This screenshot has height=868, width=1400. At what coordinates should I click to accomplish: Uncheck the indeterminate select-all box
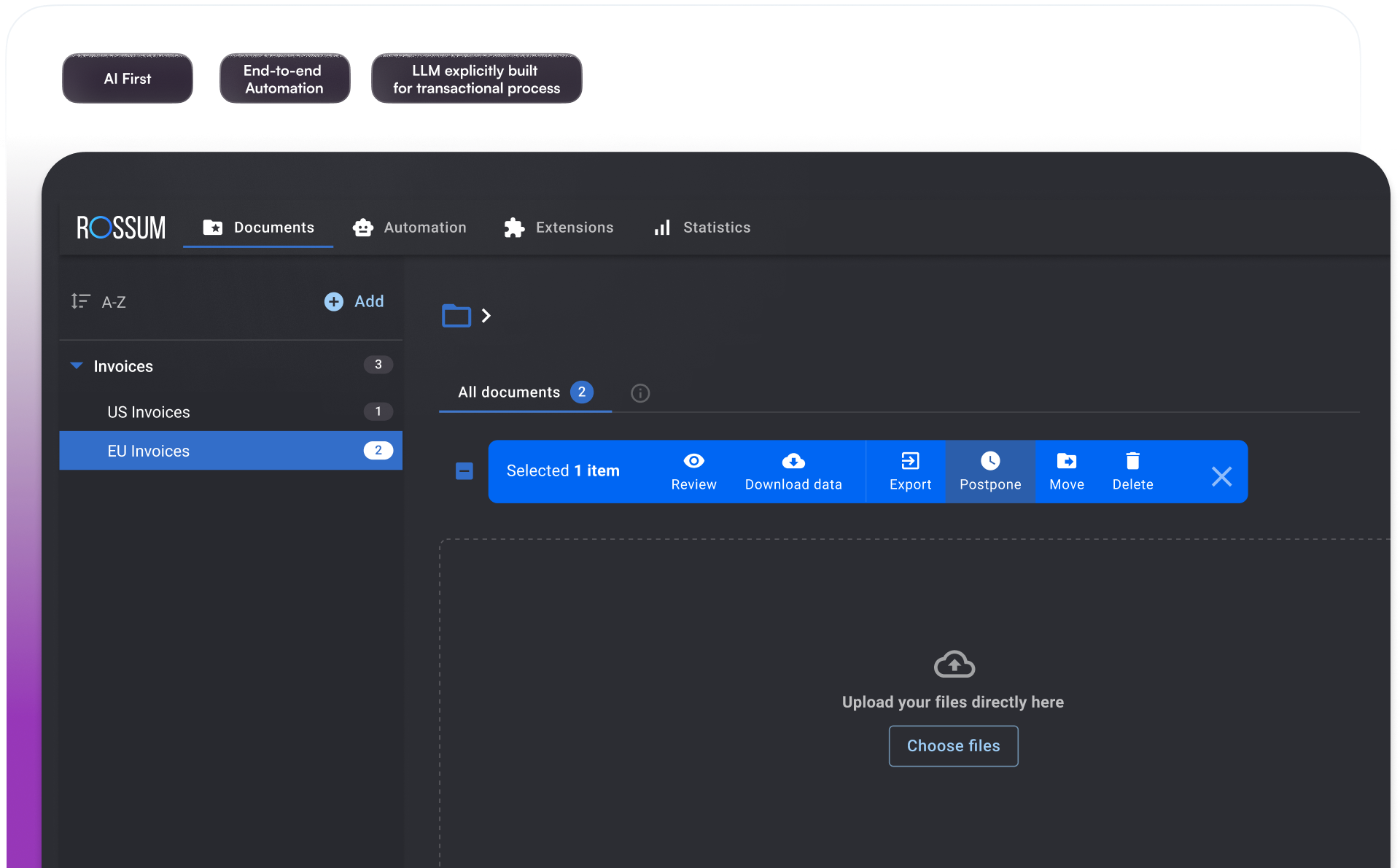click(464, 471)
